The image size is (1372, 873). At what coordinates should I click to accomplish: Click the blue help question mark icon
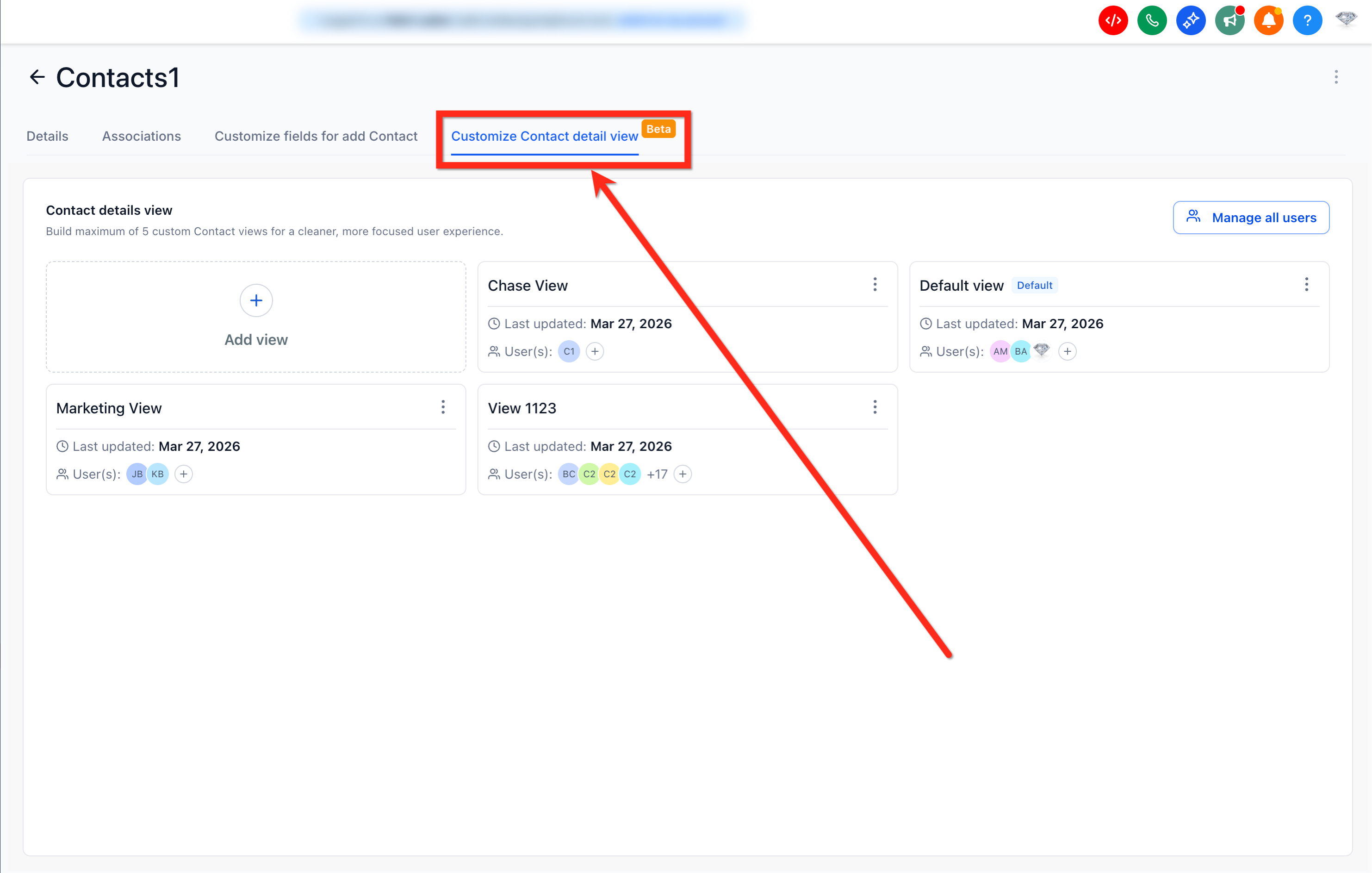tap(1307, 21)
